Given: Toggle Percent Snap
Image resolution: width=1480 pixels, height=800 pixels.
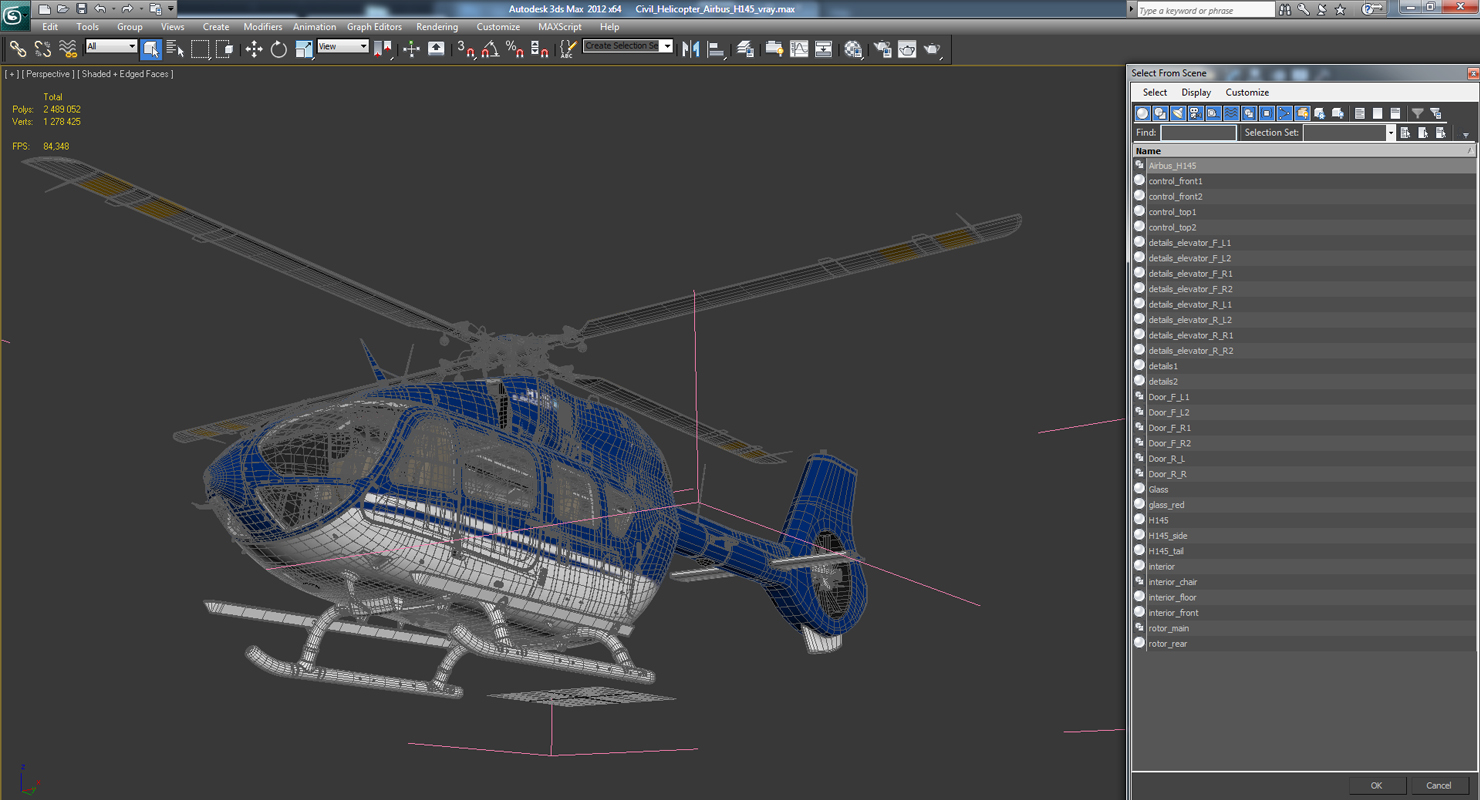Looking at the screenshot, I should pyautogui.click(x=514, y=49).
